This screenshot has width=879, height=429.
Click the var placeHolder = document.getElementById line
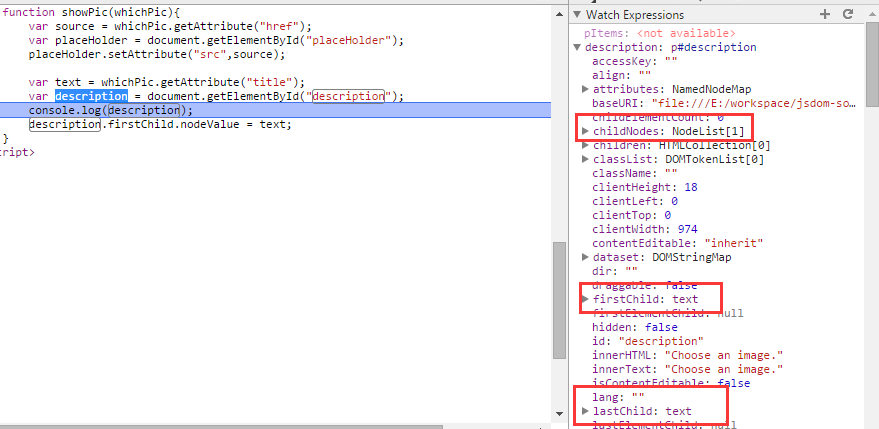click(216, 40)
